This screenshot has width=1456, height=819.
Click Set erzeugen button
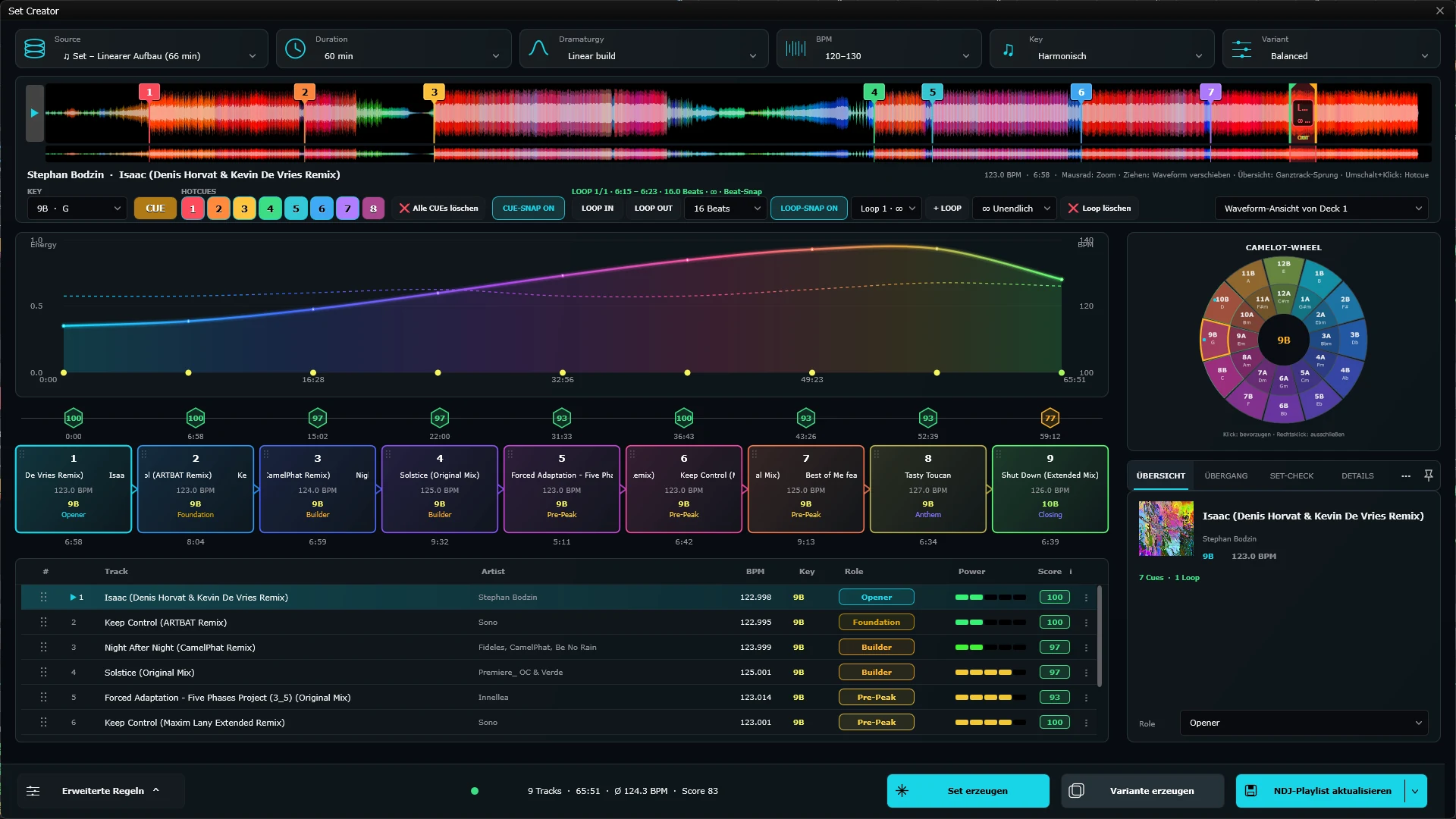coord(968,791)
